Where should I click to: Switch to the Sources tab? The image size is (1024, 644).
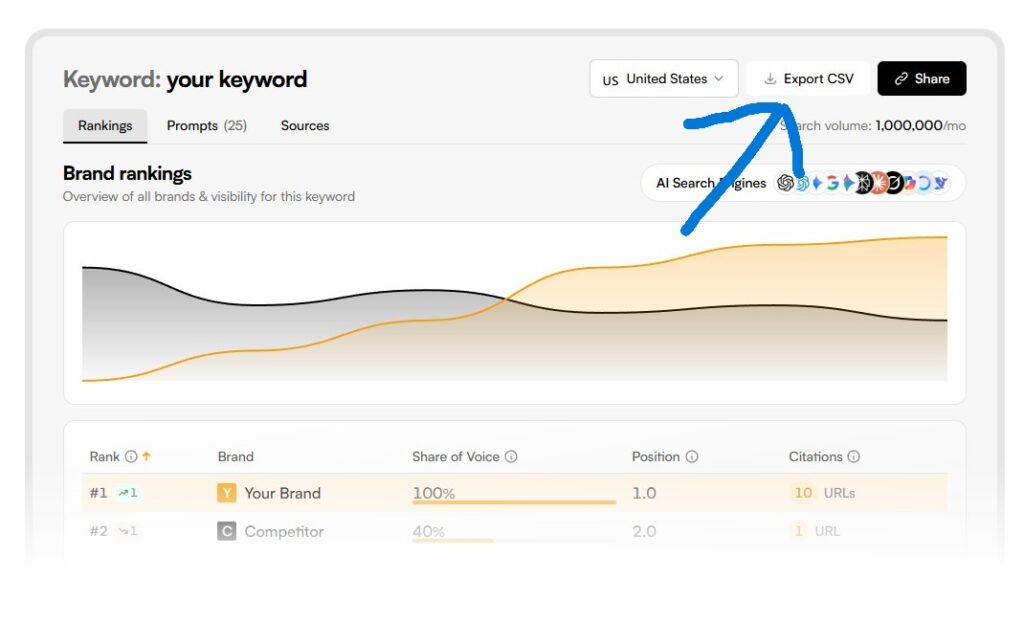pos(305,126)
